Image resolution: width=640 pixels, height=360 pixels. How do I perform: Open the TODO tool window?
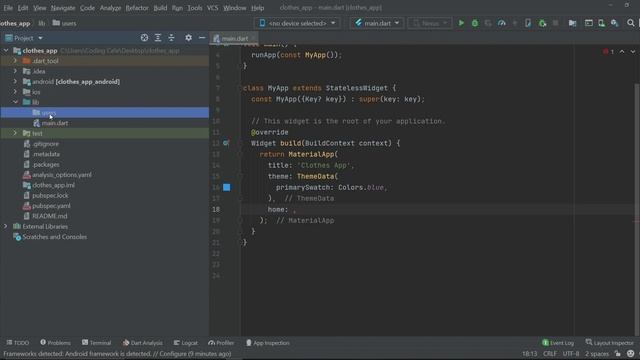click(x=18, y=343)
